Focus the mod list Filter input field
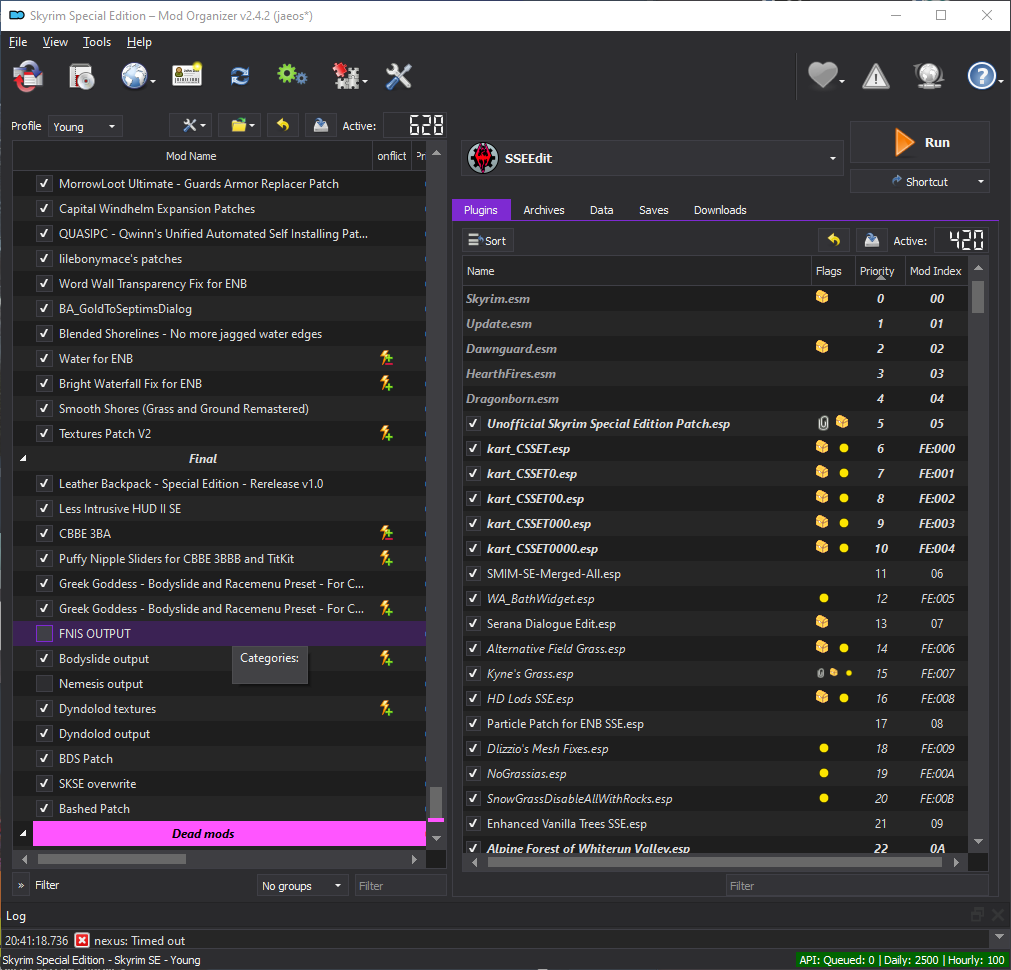The image size is (1011, 970). [x=400, y=886]
